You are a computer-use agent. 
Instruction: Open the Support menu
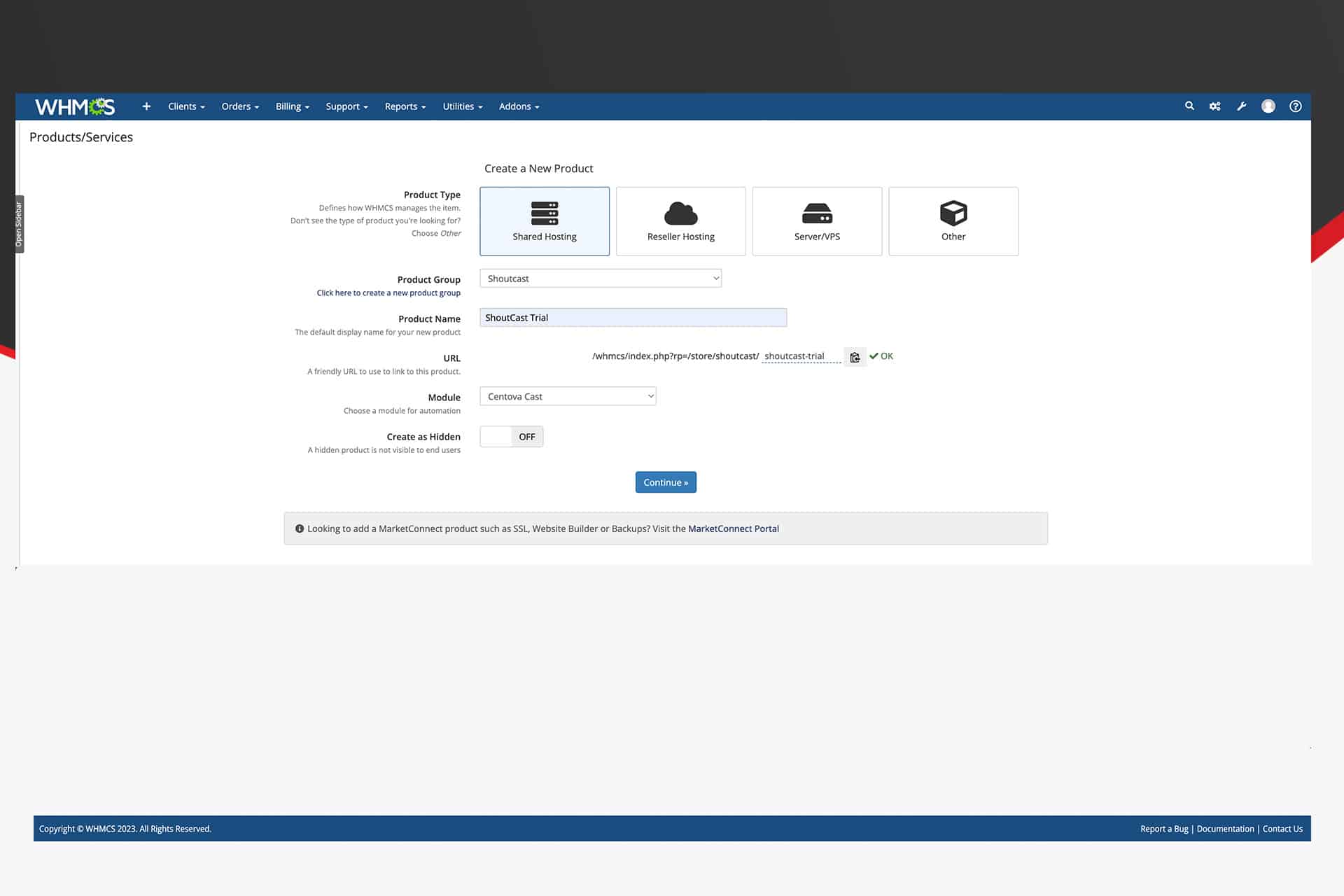(x=346, y=106)
